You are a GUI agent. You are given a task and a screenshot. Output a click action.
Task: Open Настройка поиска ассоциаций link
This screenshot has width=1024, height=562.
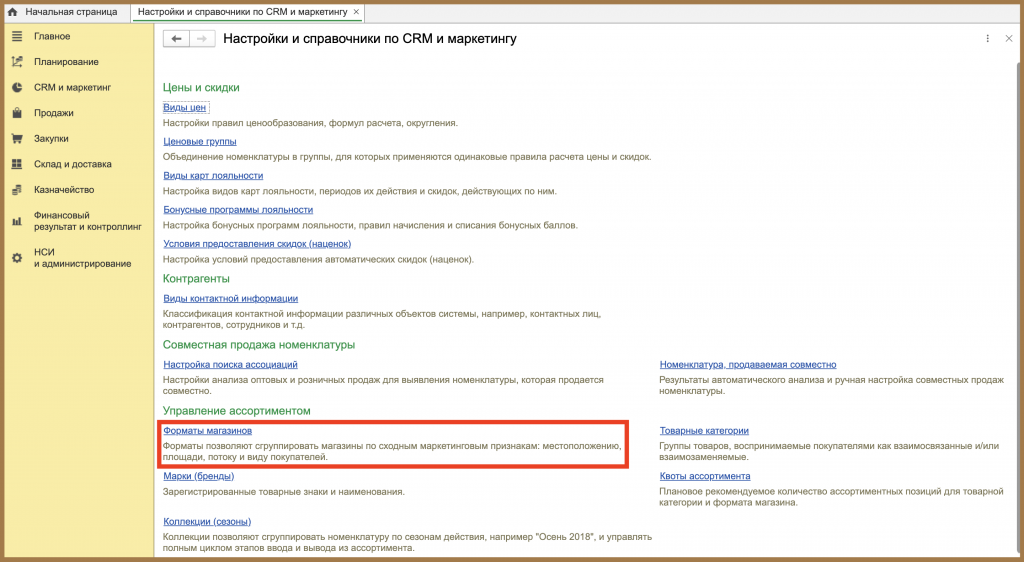click(231, 364)
